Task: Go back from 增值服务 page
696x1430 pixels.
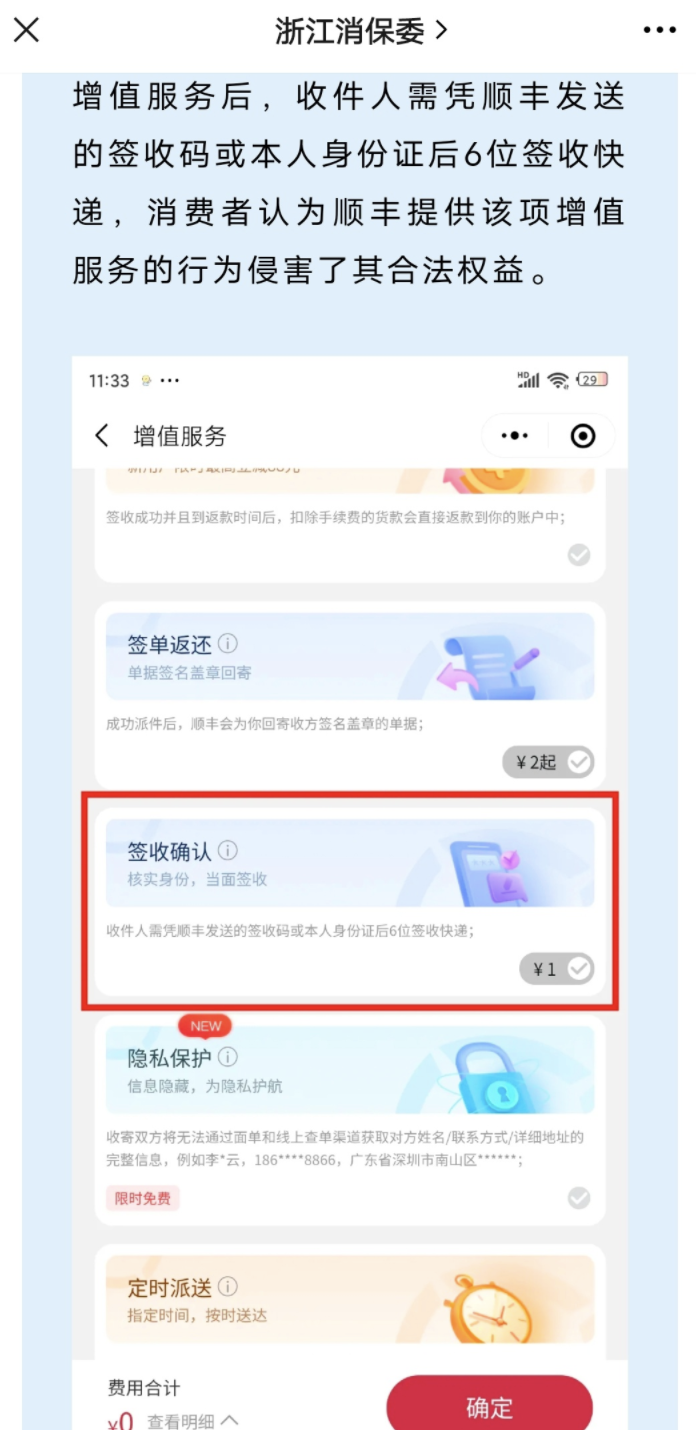Action: tap(101, 436)
